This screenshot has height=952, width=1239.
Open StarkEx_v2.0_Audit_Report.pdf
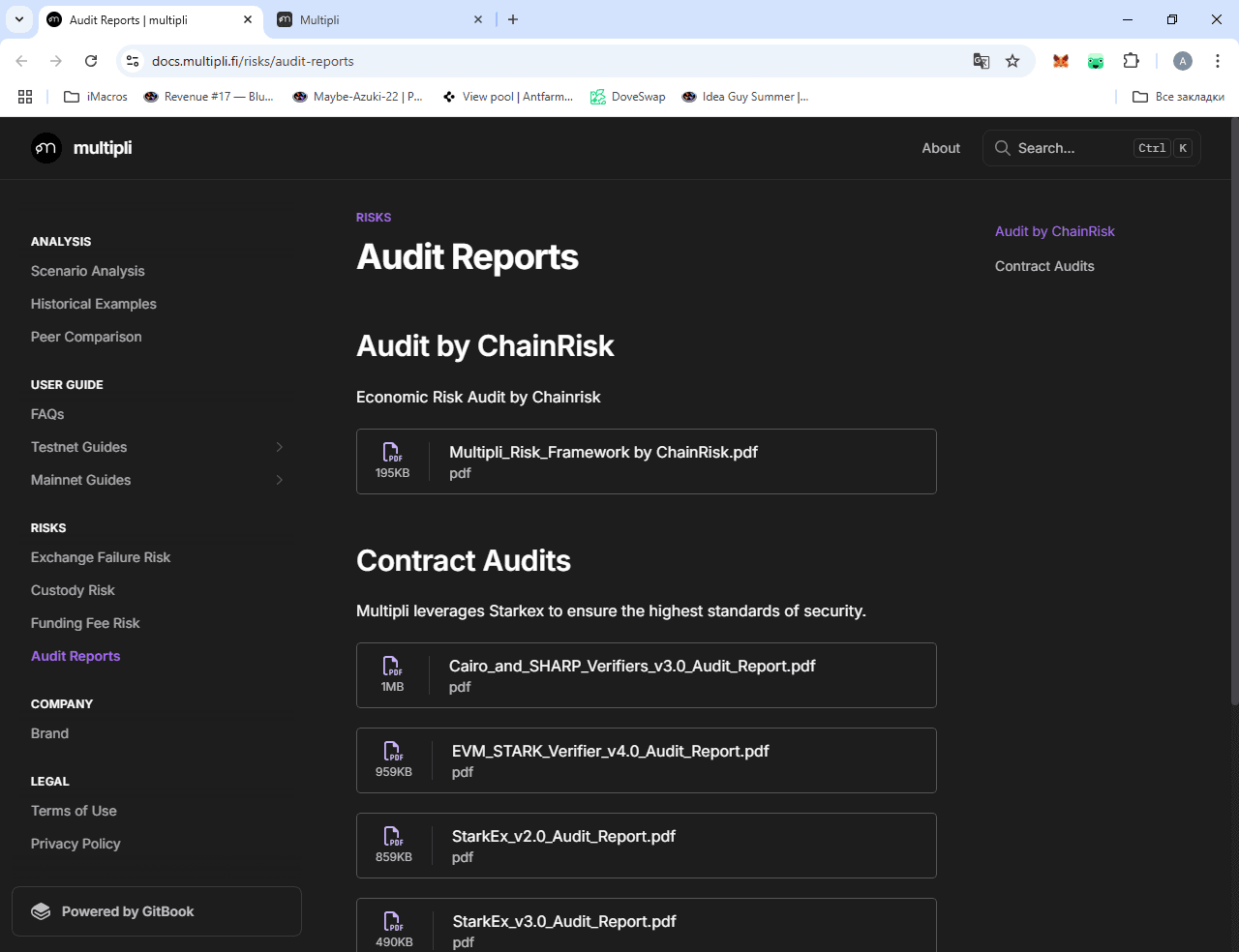[647, 846]
